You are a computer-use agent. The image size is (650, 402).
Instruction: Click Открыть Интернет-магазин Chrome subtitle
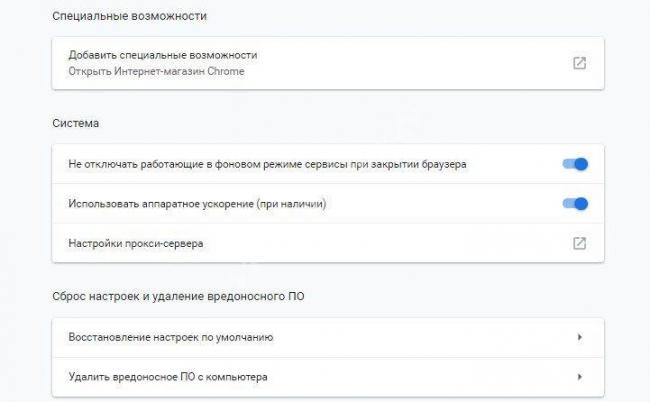(156, 71)
